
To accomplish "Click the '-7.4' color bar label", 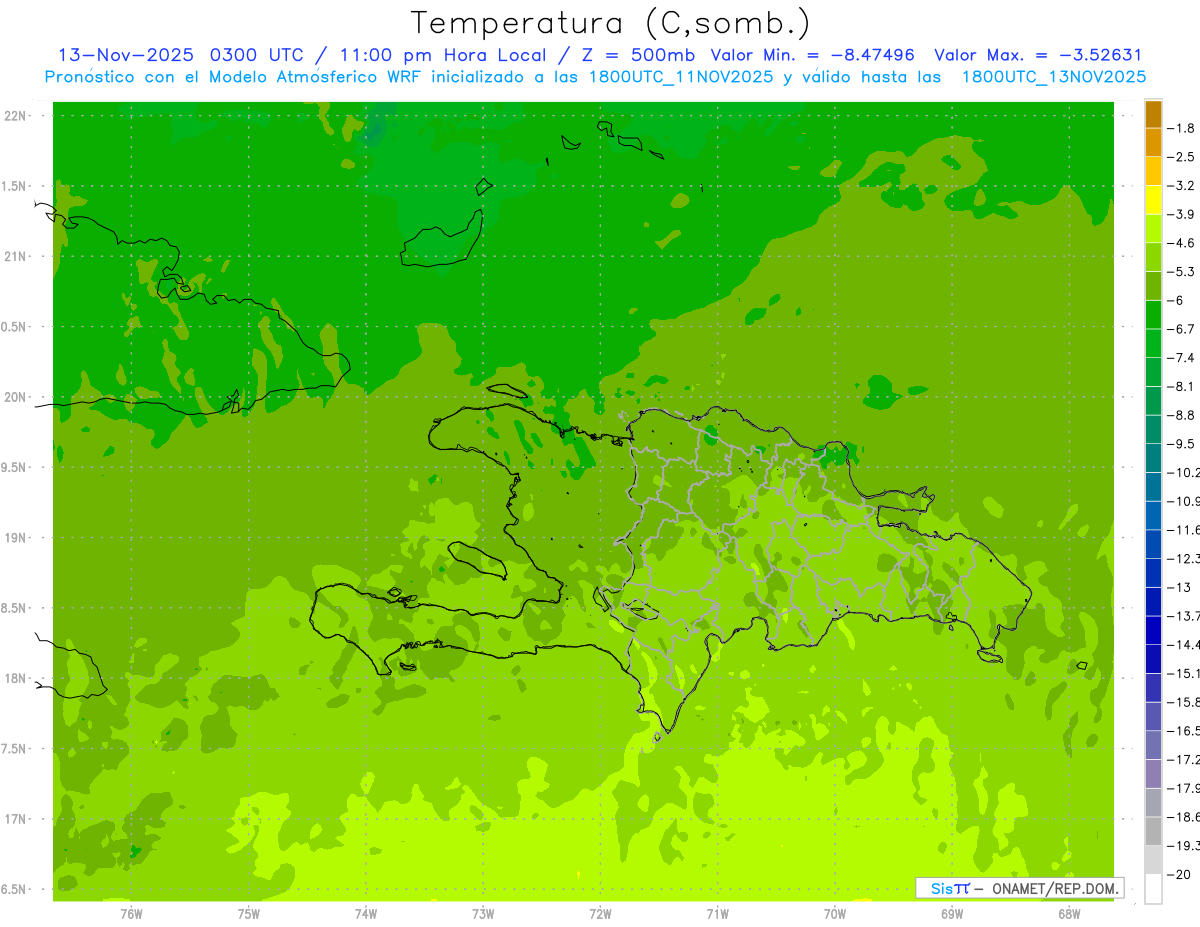I will [x=1182, y=358].
